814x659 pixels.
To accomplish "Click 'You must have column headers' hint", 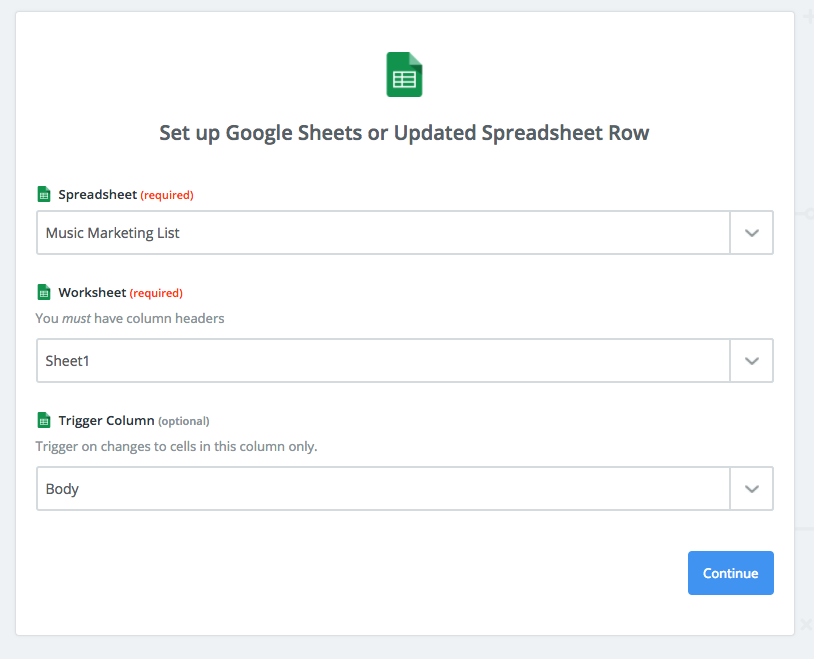I will click(130, 318).
